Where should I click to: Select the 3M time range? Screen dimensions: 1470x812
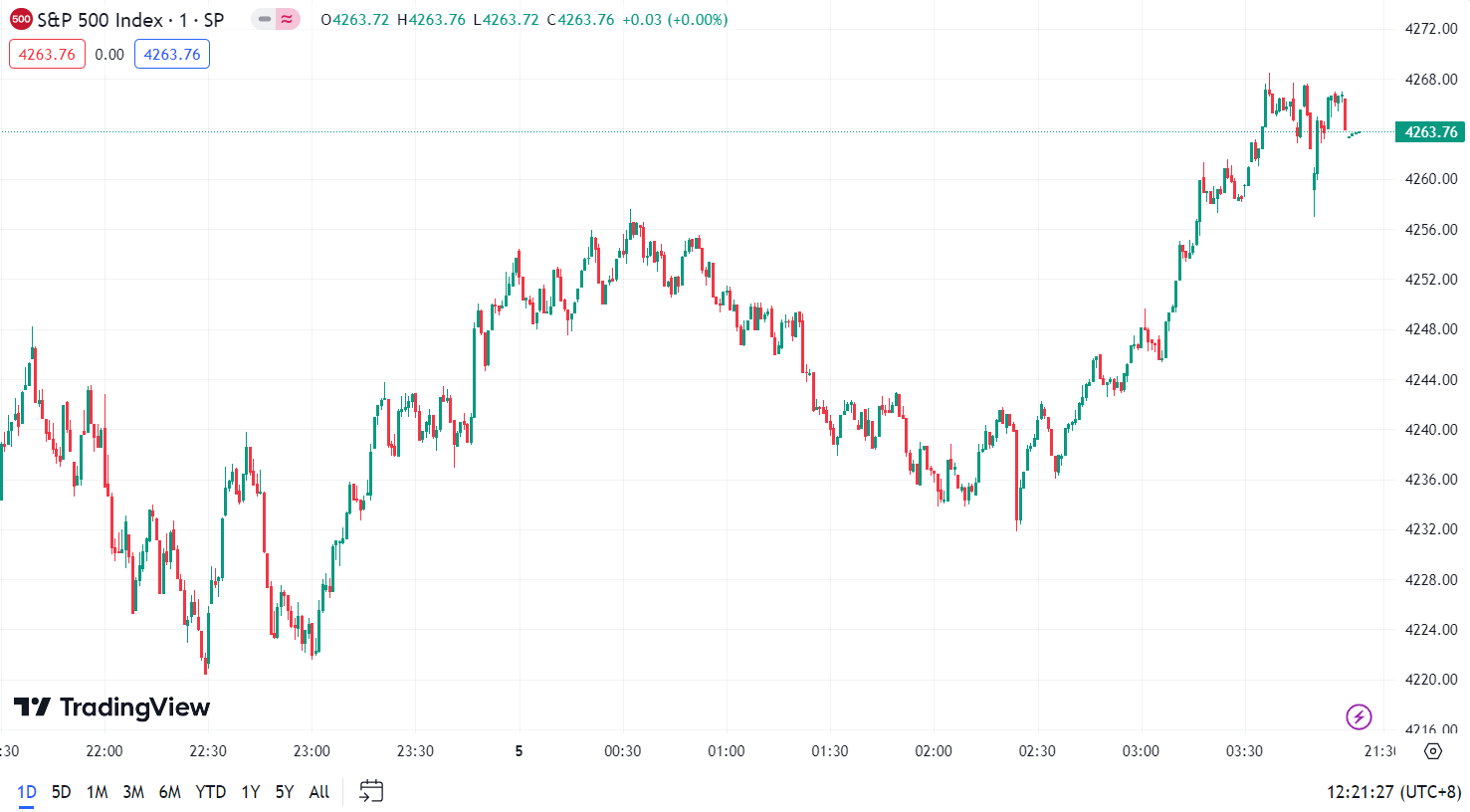[133, 792]
